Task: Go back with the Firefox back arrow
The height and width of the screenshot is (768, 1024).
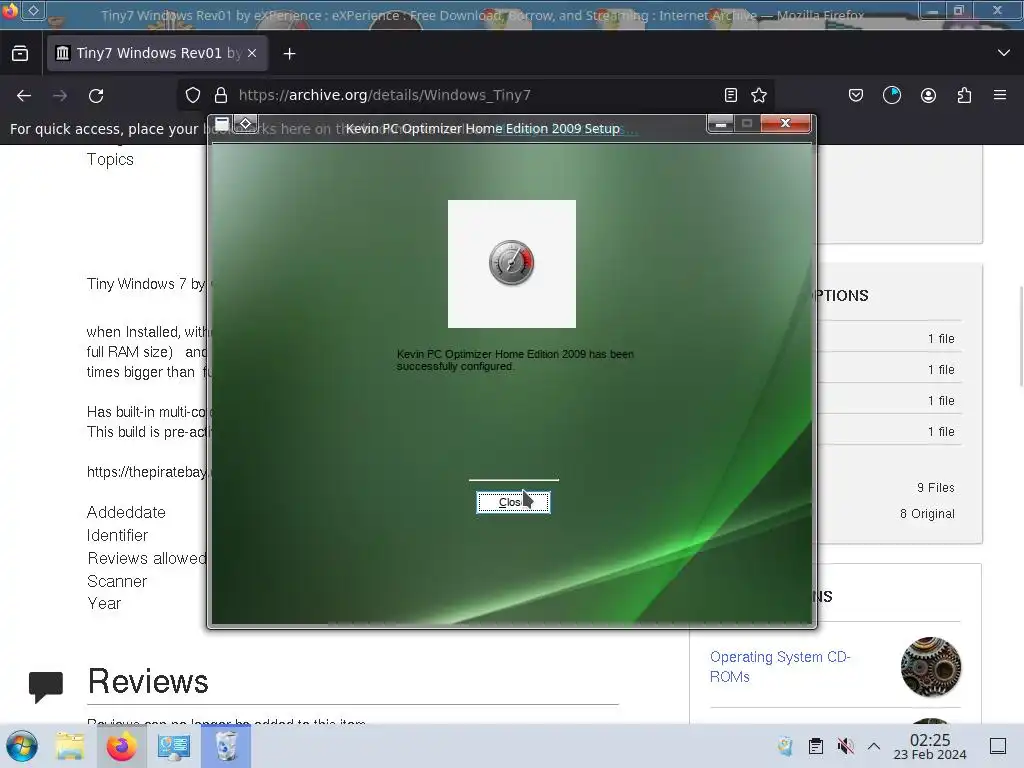Action: pos(24,95)
